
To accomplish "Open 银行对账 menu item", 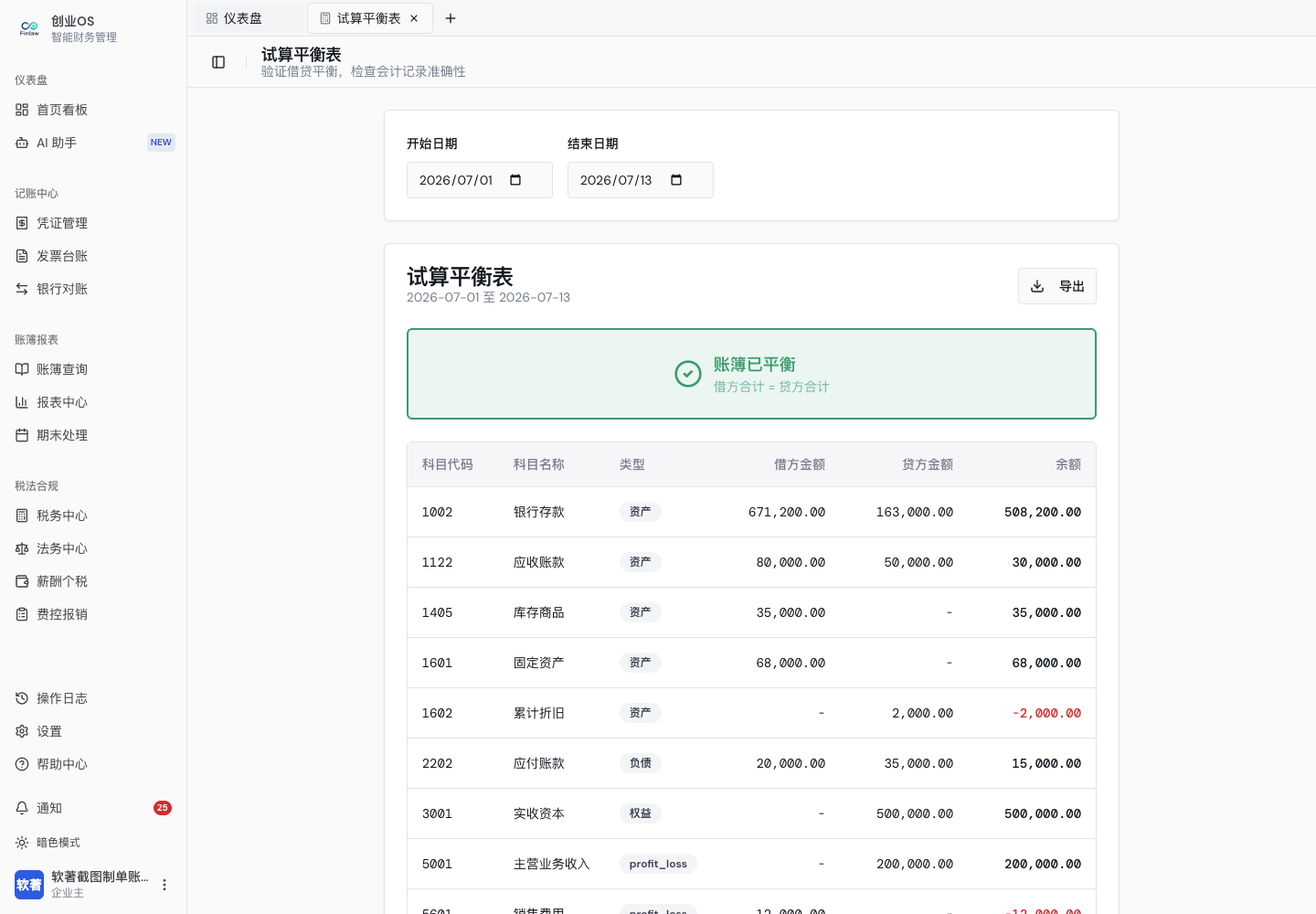I will pyautogui.click(x=93, y=289).
